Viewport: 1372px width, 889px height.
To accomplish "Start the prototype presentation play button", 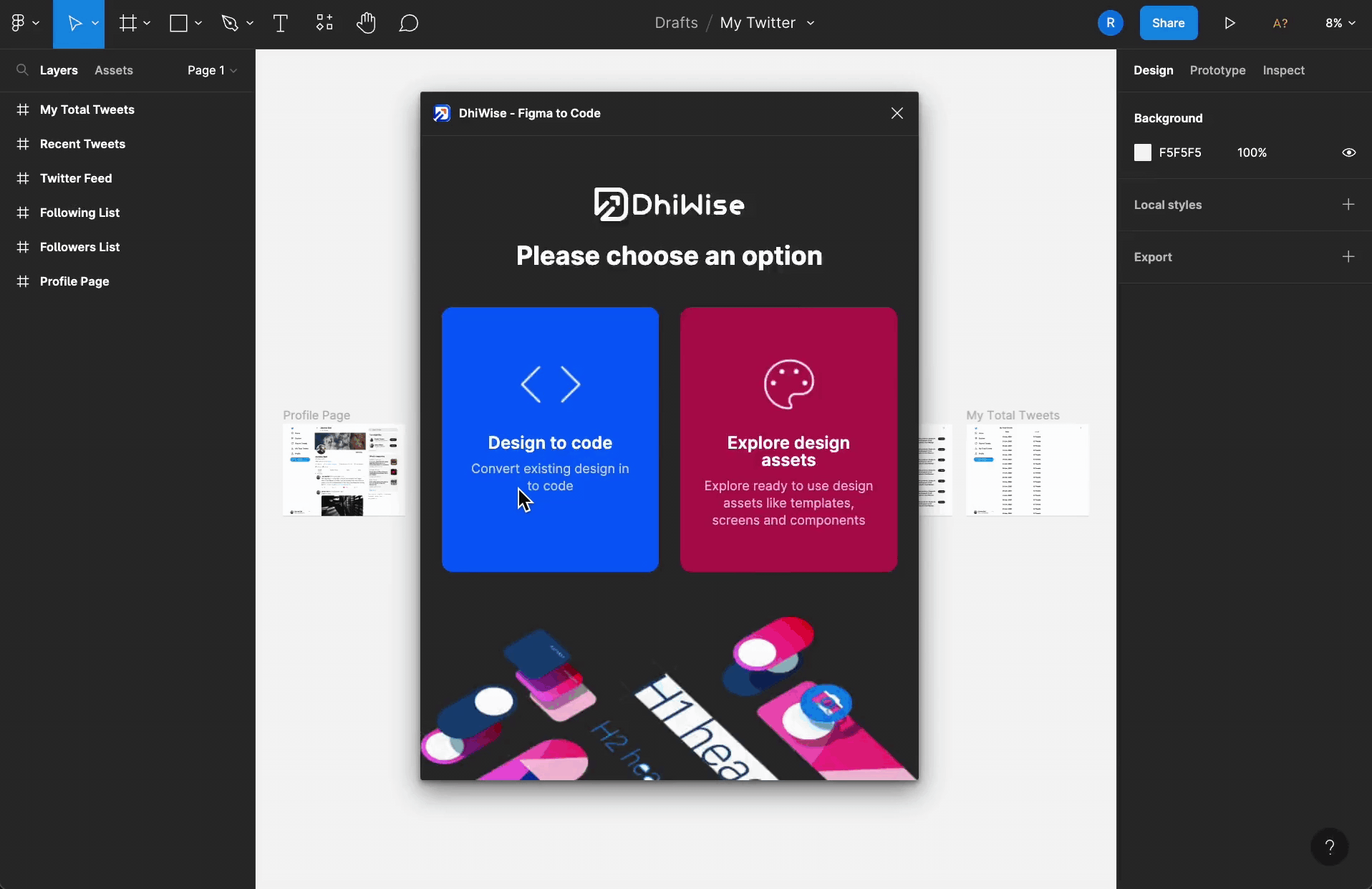I will tap(1230, 23).
